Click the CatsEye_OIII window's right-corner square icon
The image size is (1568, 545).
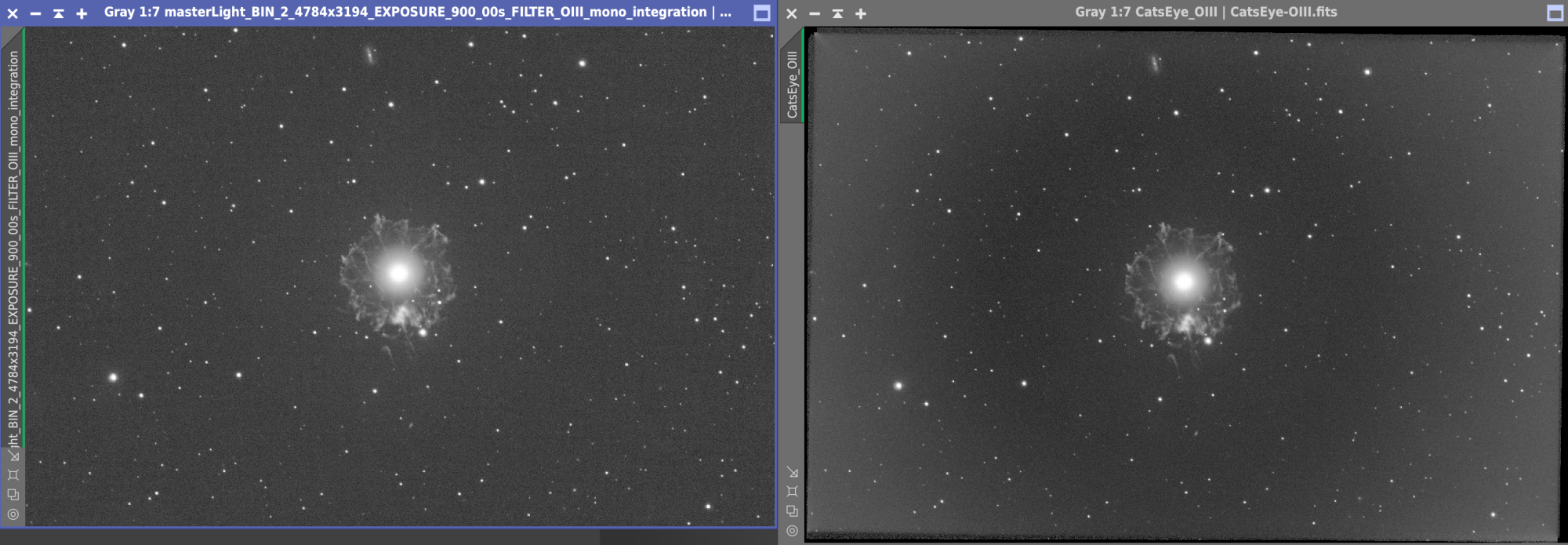tap(1555, 13)
